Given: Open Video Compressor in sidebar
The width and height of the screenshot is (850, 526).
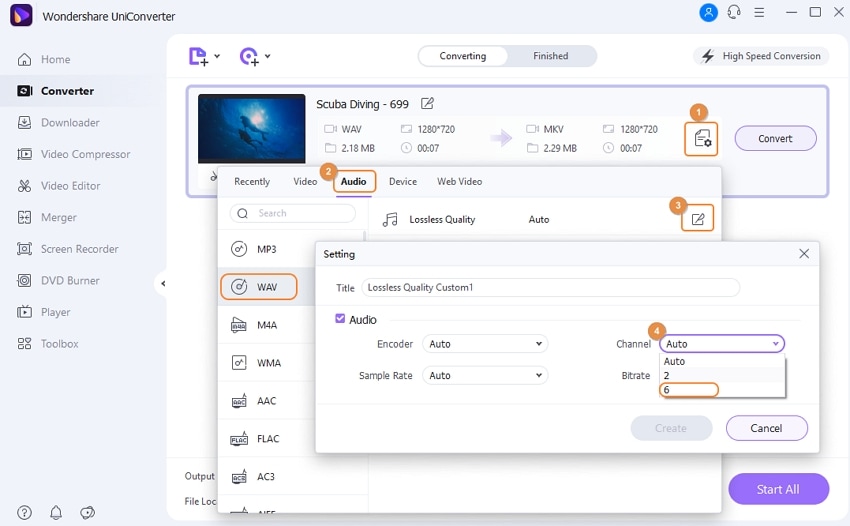Looking at the screenshot, I should 74,154.
